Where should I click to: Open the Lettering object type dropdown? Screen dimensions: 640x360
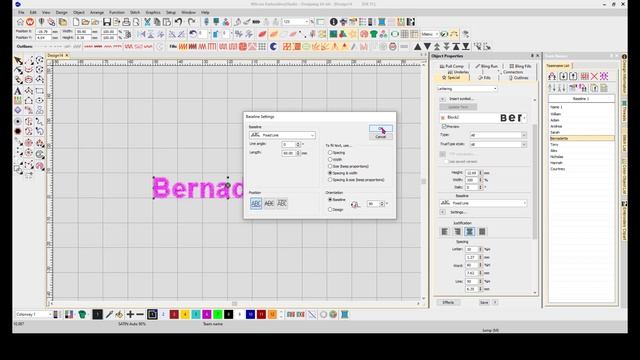coord(467,89)
